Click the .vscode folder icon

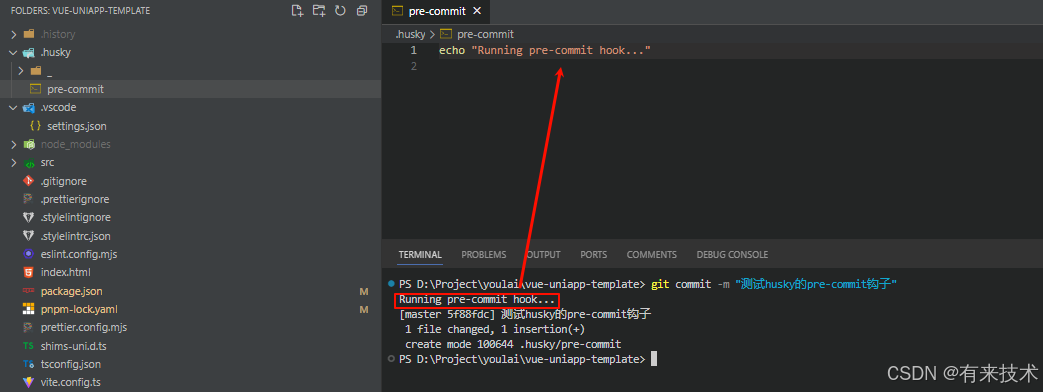click(x=29, y=107)
